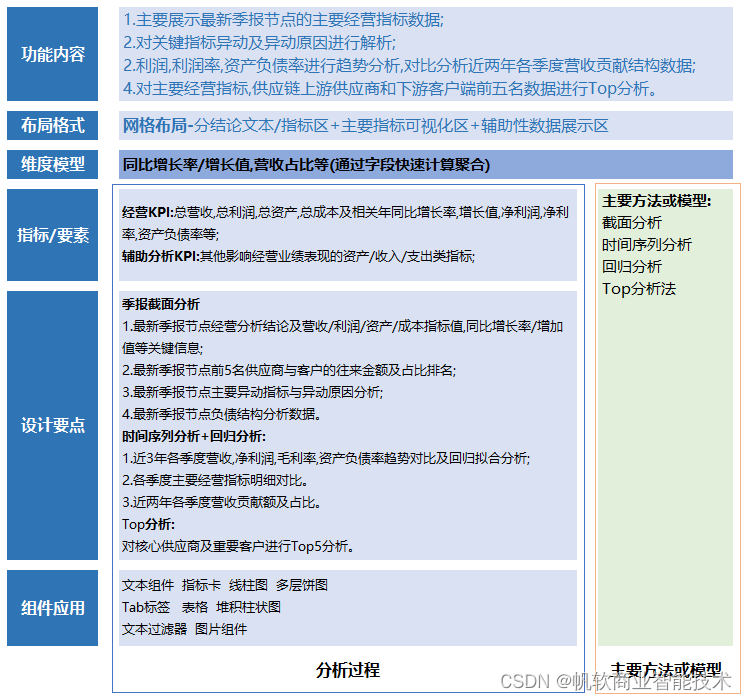
Task: Click line 4.最新季报节点负债结构分析数据
Action: point(222,414)
